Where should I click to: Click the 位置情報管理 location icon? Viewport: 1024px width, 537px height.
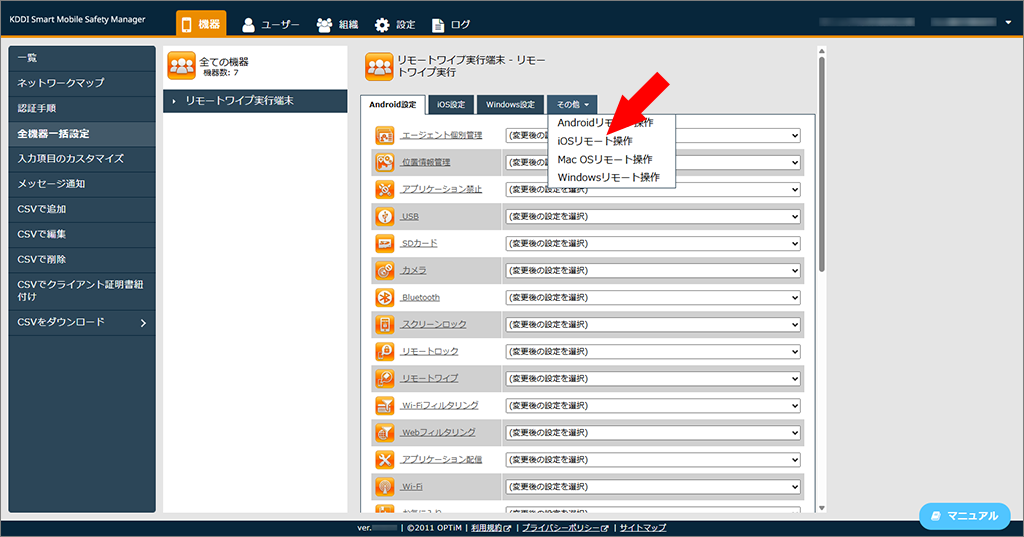[385, 162]
